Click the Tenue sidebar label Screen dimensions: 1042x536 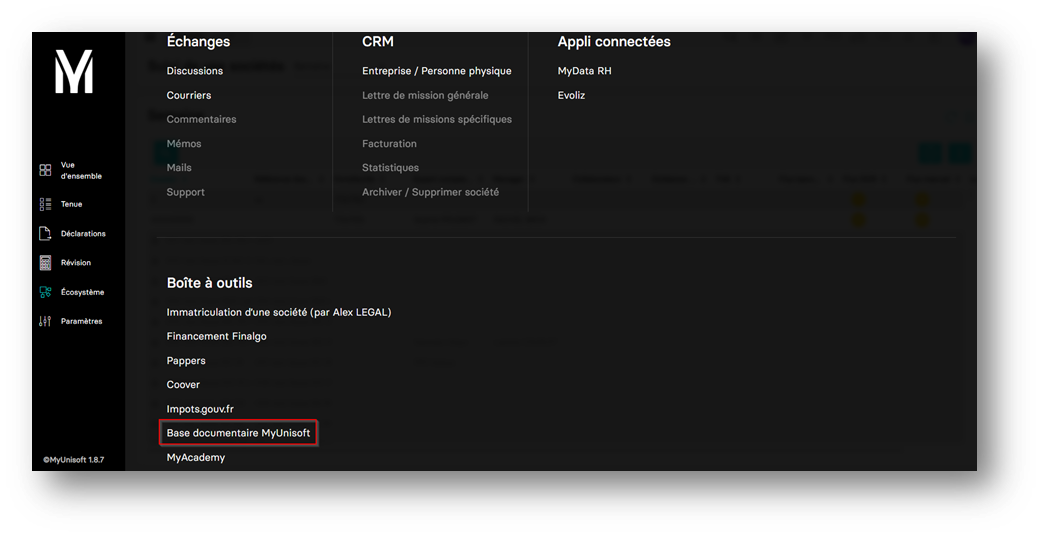pos(72,205)
